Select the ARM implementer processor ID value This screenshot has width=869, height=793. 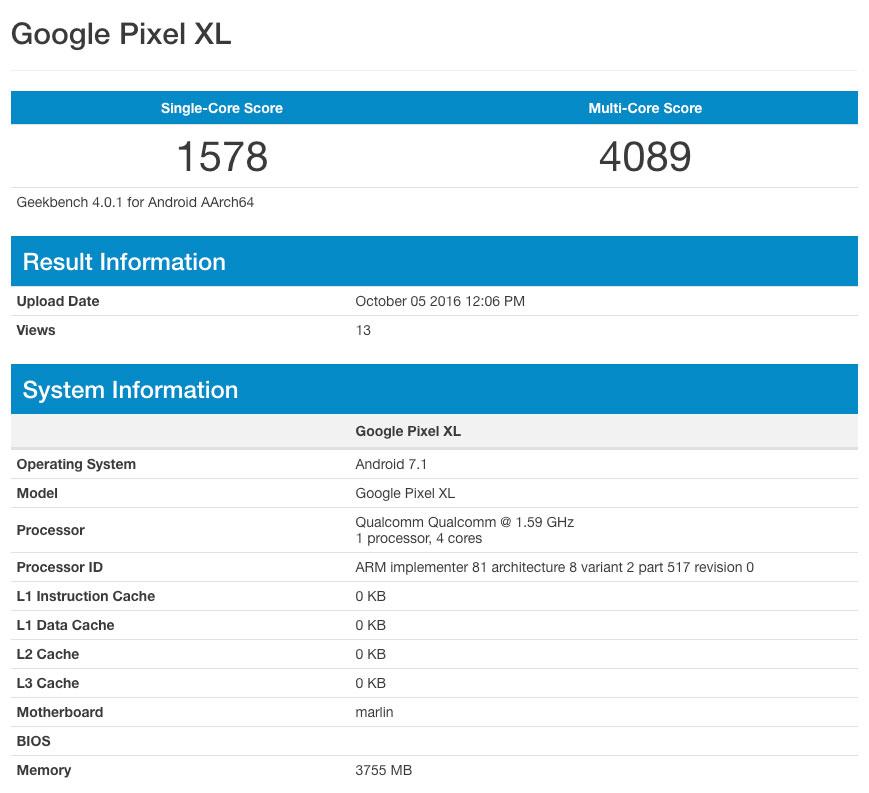coord(554,567)
